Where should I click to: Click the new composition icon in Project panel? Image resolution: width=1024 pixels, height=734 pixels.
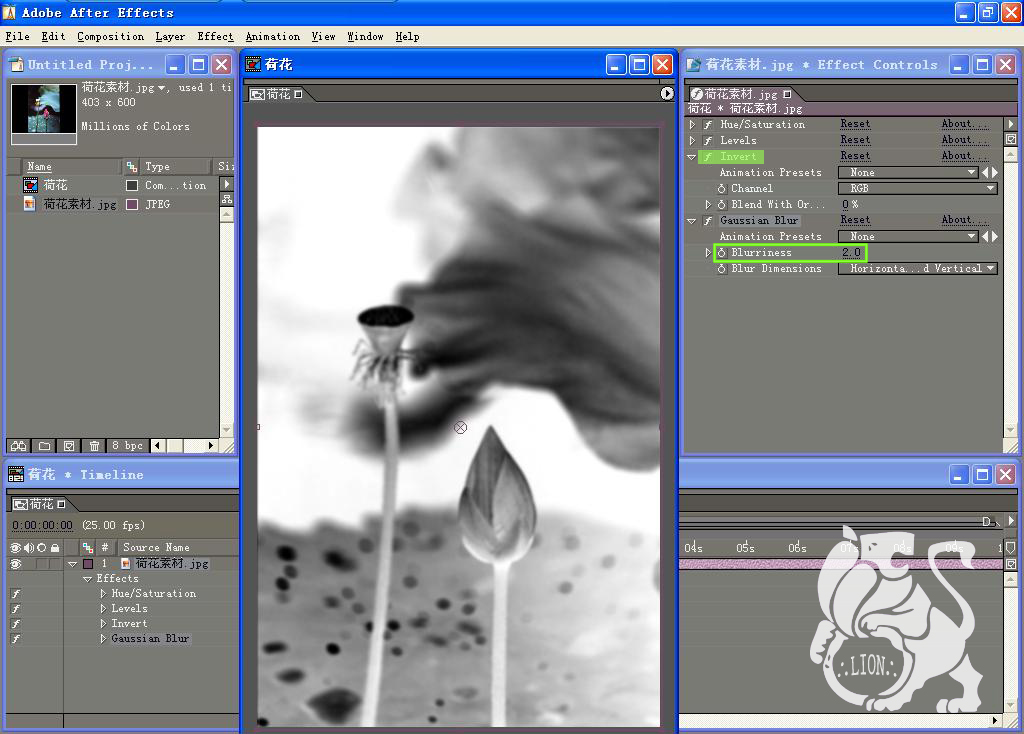[x=69, y=446]
